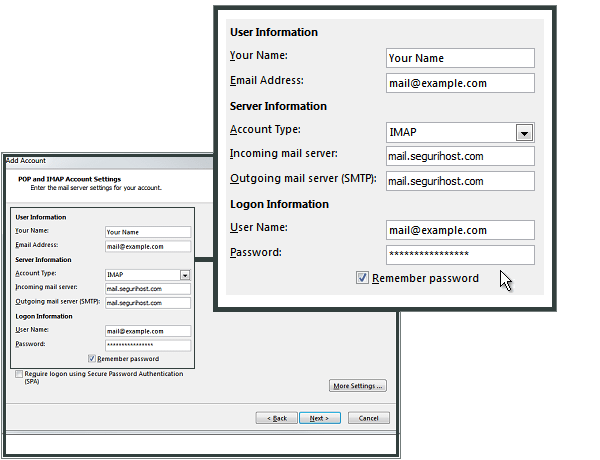The height and width of the screenshot is (460, 600).
Task: Click the Password field in enlarged view
Action: 460,255
